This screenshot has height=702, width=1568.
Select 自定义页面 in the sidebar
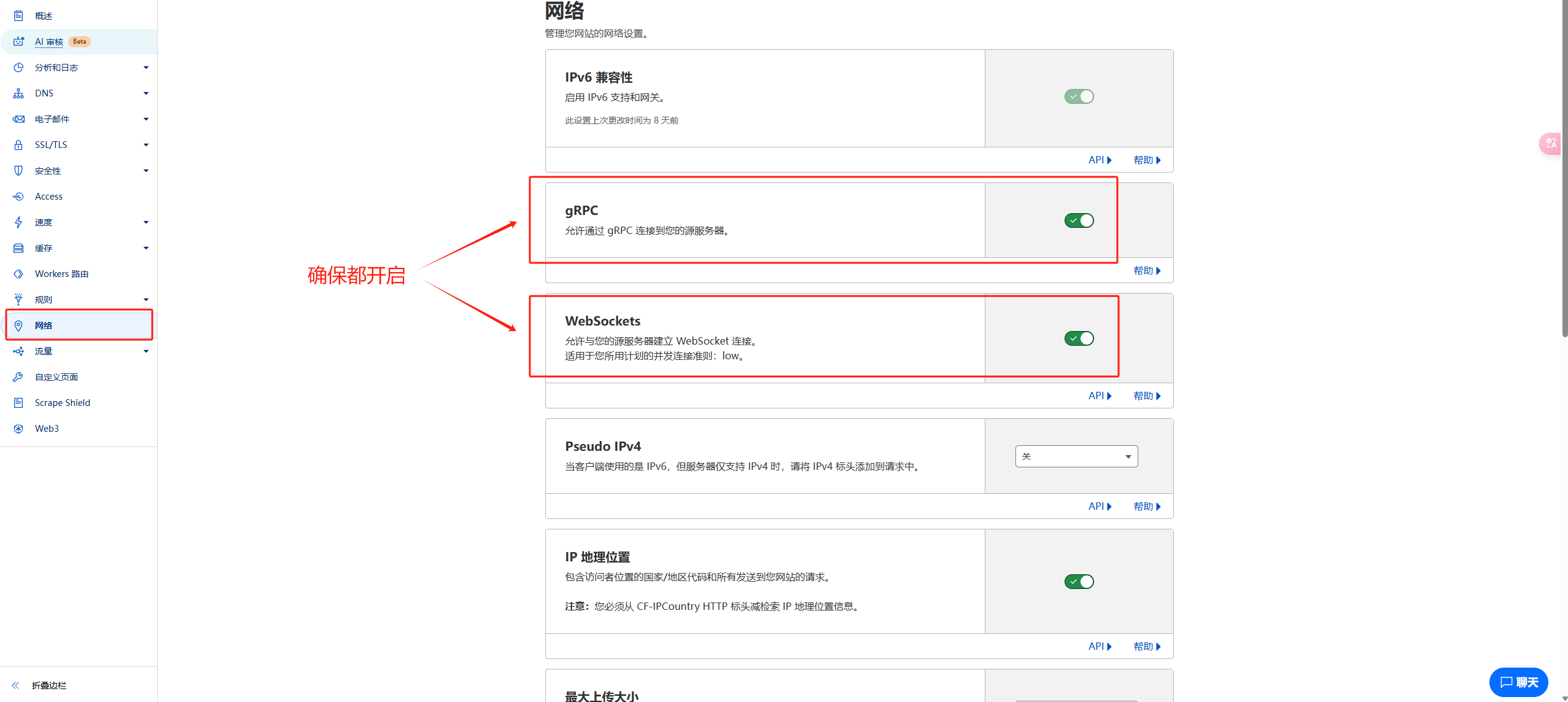(56, 377)
